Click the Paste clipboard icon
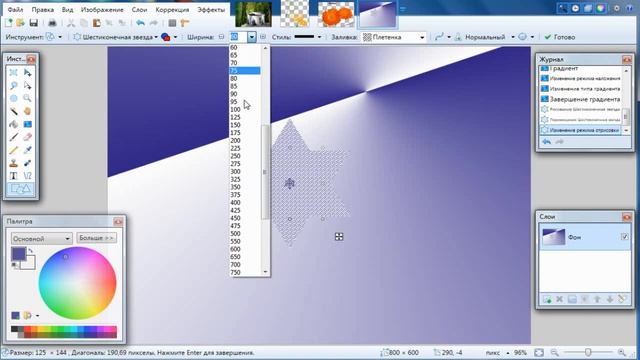Viewport: 640px width, 360px height. [x=96, y=23]
